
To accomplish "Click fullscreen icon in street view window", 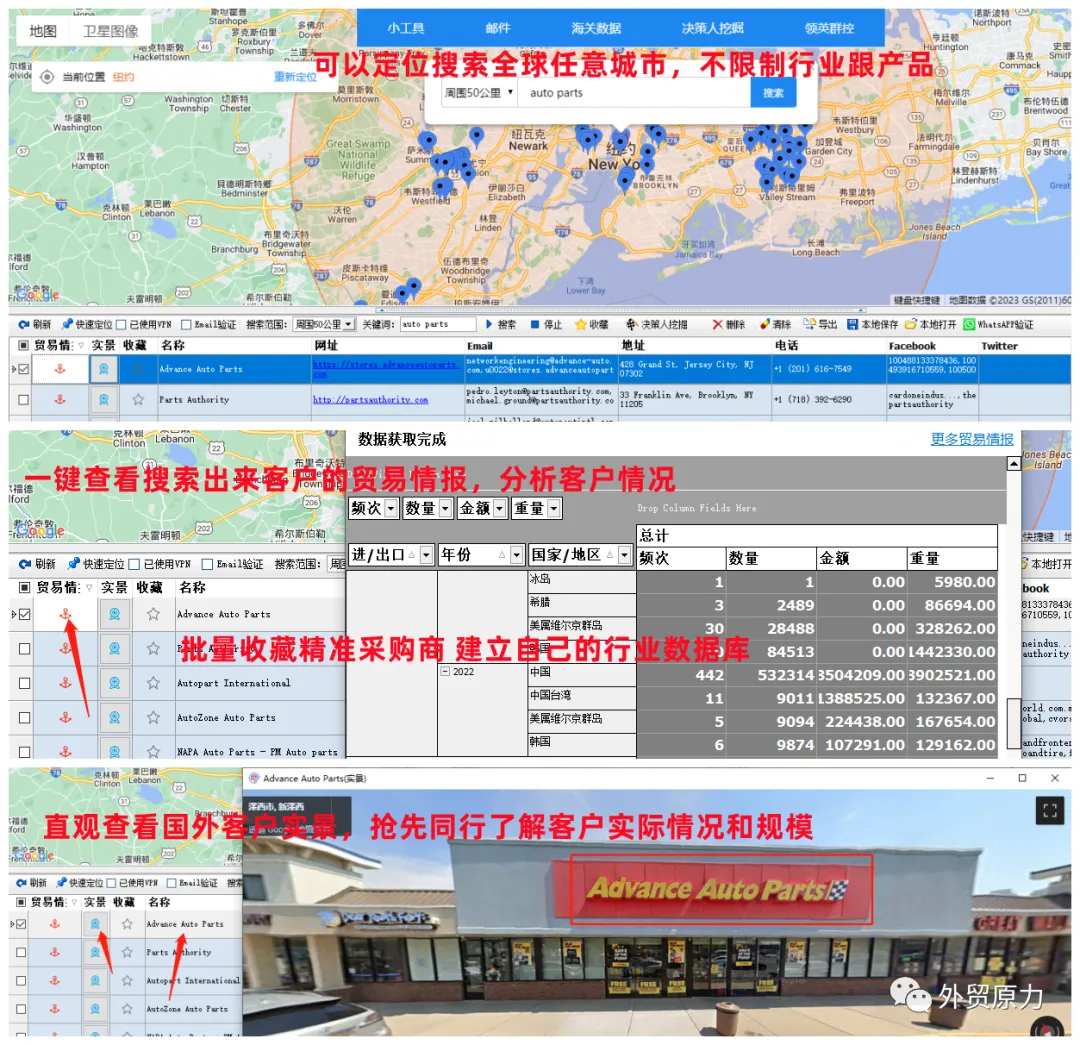I will 1050,811.
